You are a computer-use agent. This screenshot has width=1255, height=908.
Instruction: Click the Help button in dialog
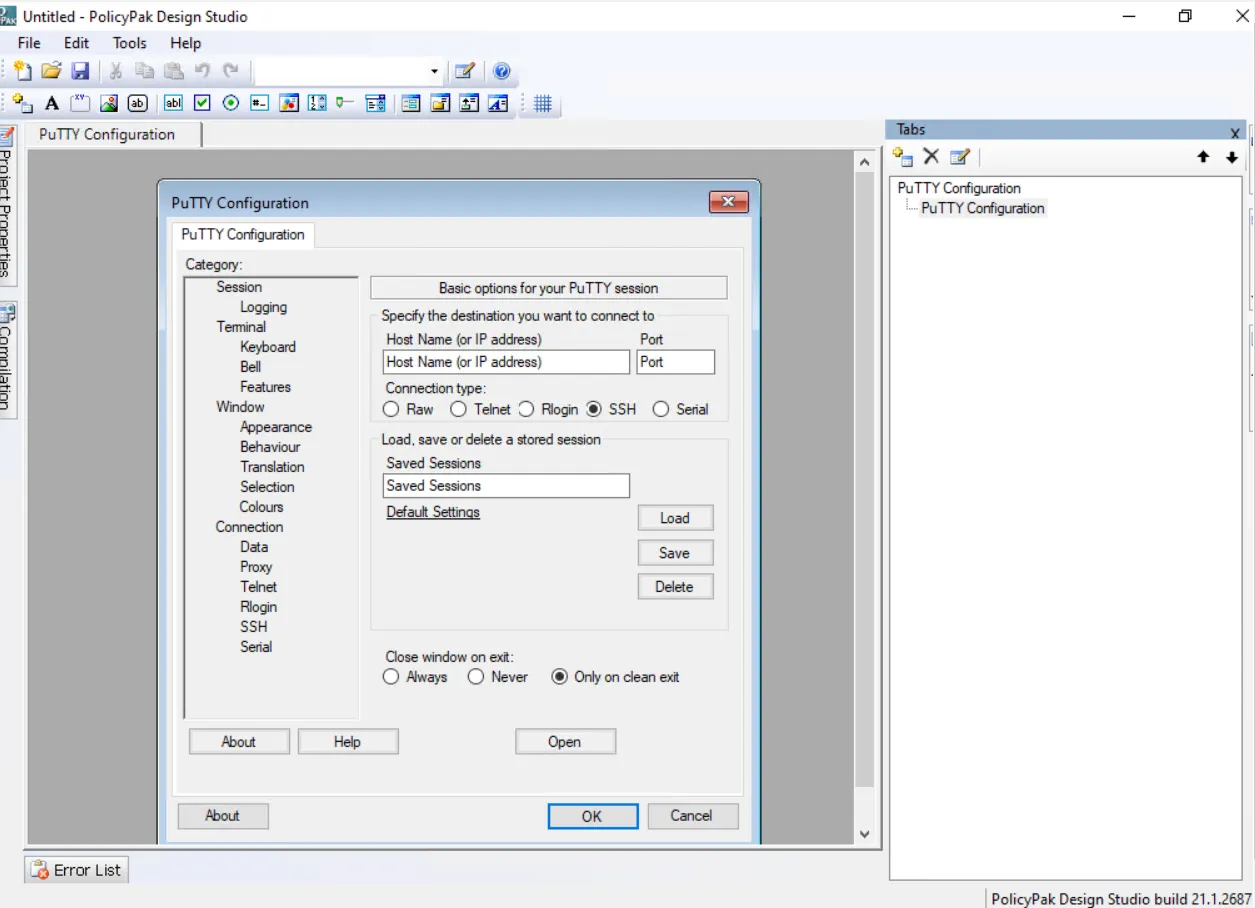[x=348, y=742]
